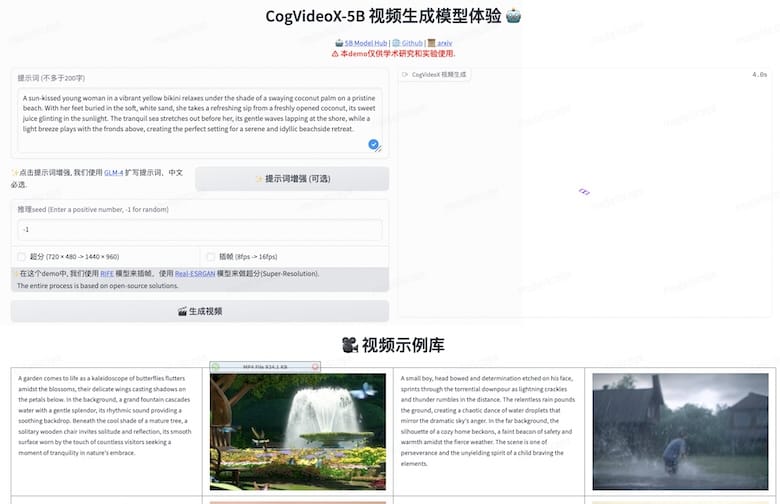
Task: Click 'The entire process is based on open-source solutions.'
Action: pos(98,286)
